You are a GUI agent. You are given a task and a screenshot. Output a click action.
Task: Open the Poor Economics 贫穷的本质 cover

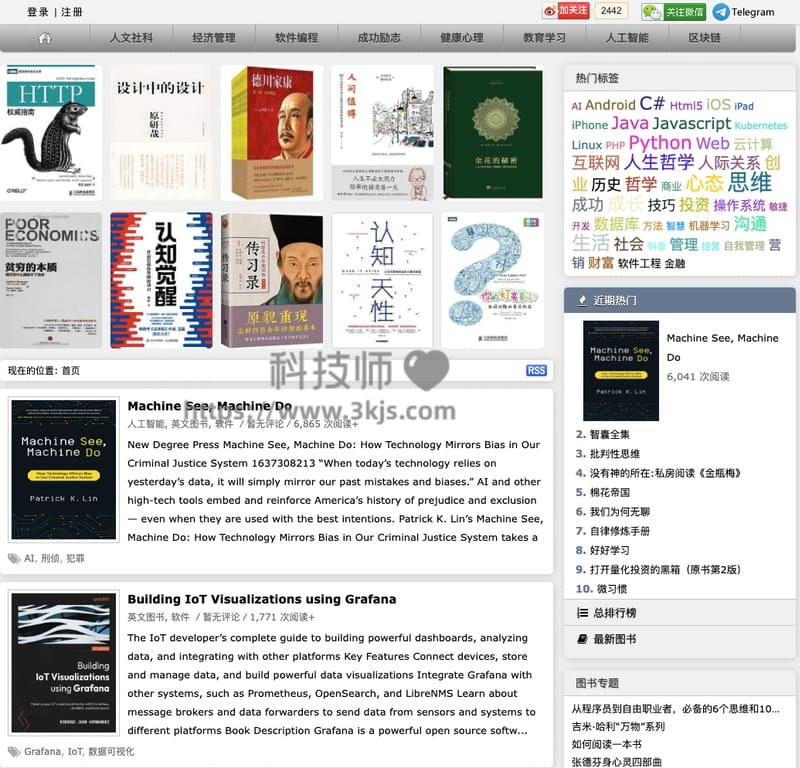point(51,281)
